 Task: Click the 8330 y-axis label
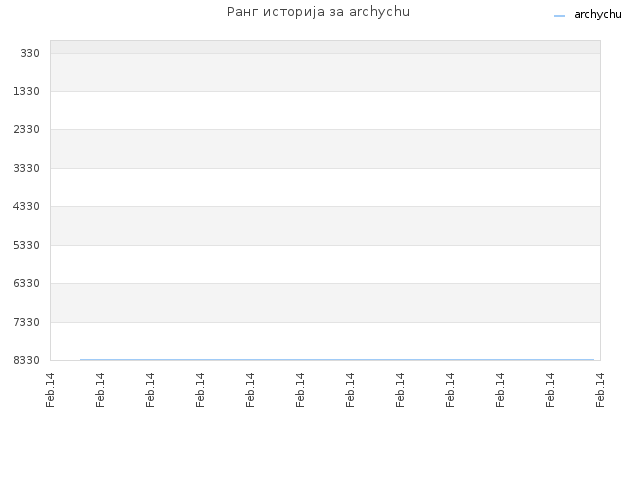(26, 360)
